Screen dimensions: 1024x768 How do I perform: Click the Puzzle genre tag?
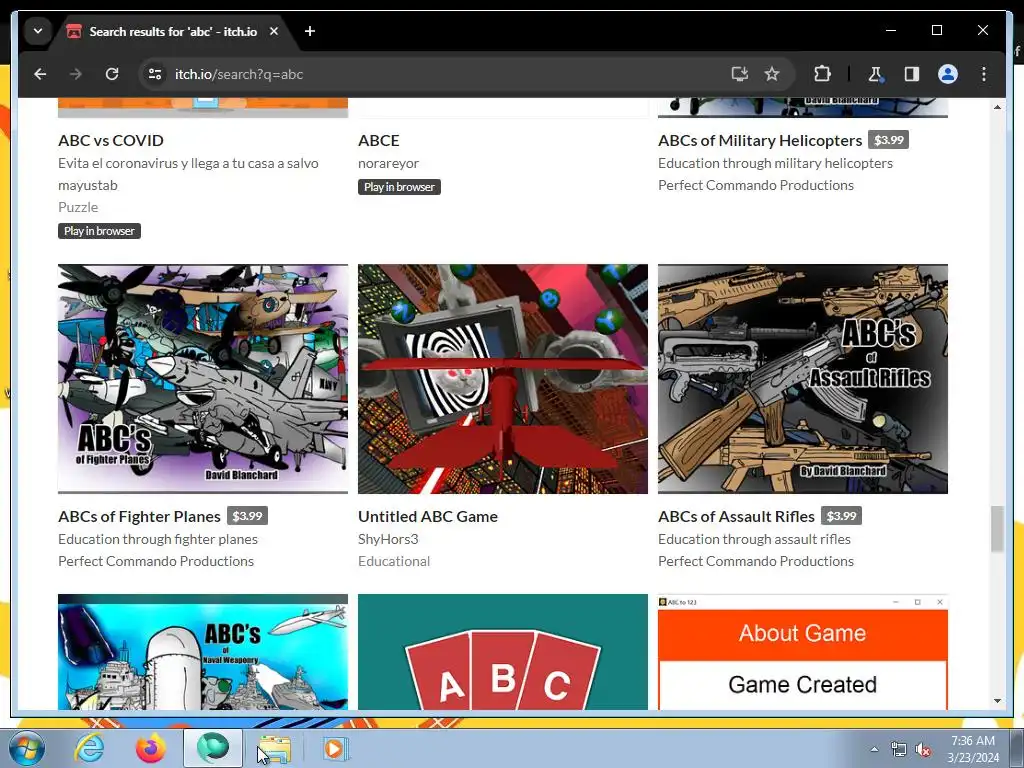tap(78, 207)
